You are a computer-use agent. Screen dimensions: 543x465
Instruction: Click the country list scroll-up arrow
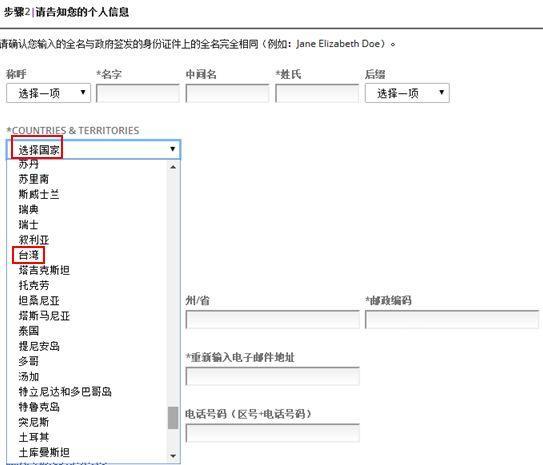(173, 167)
